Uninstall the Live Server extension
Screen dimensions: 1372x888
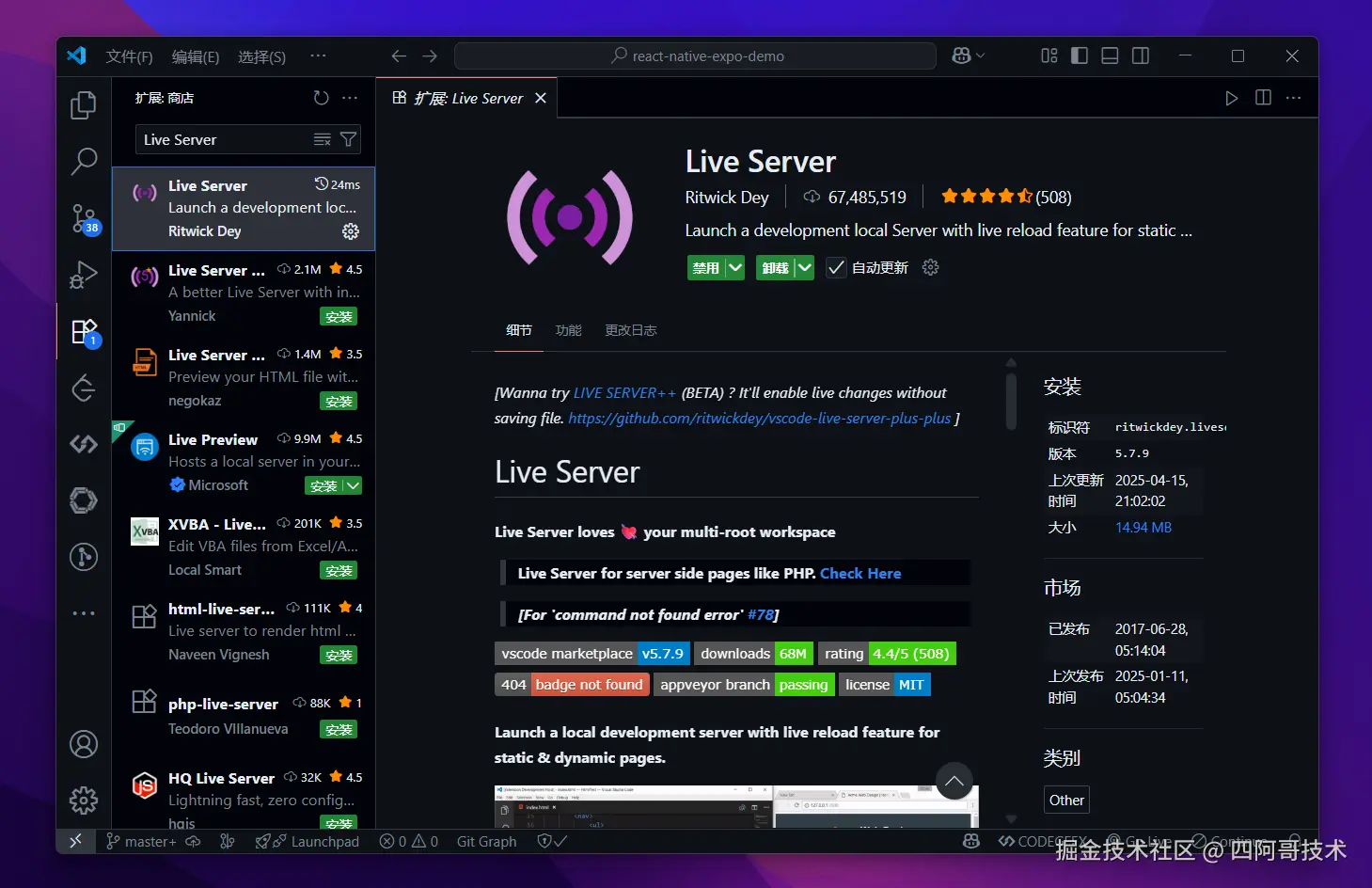pos(775,268)
